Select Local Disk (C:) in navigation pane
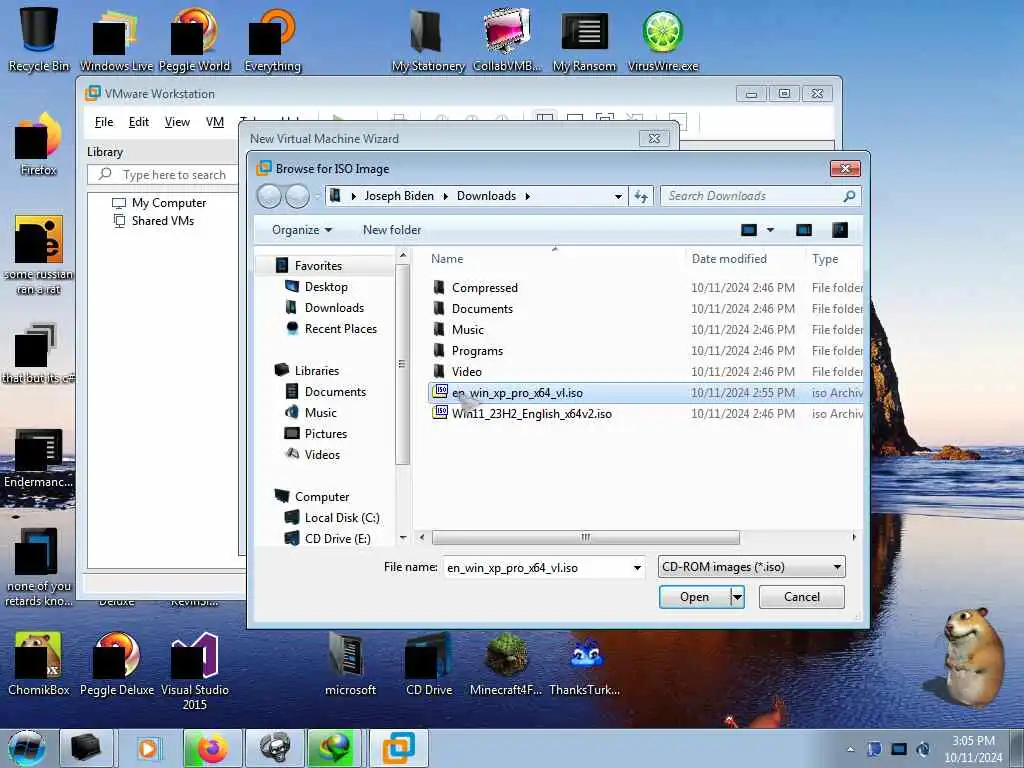 pos(332,518)
